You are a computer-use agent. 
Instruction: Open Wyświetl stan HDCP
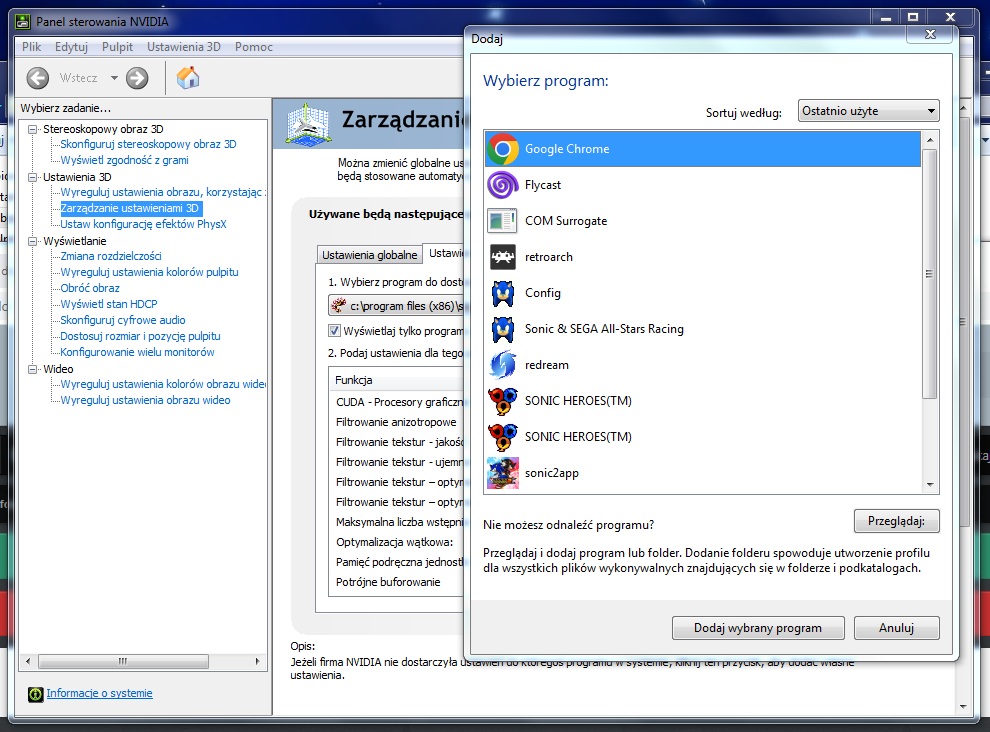(x=109, y=304)
